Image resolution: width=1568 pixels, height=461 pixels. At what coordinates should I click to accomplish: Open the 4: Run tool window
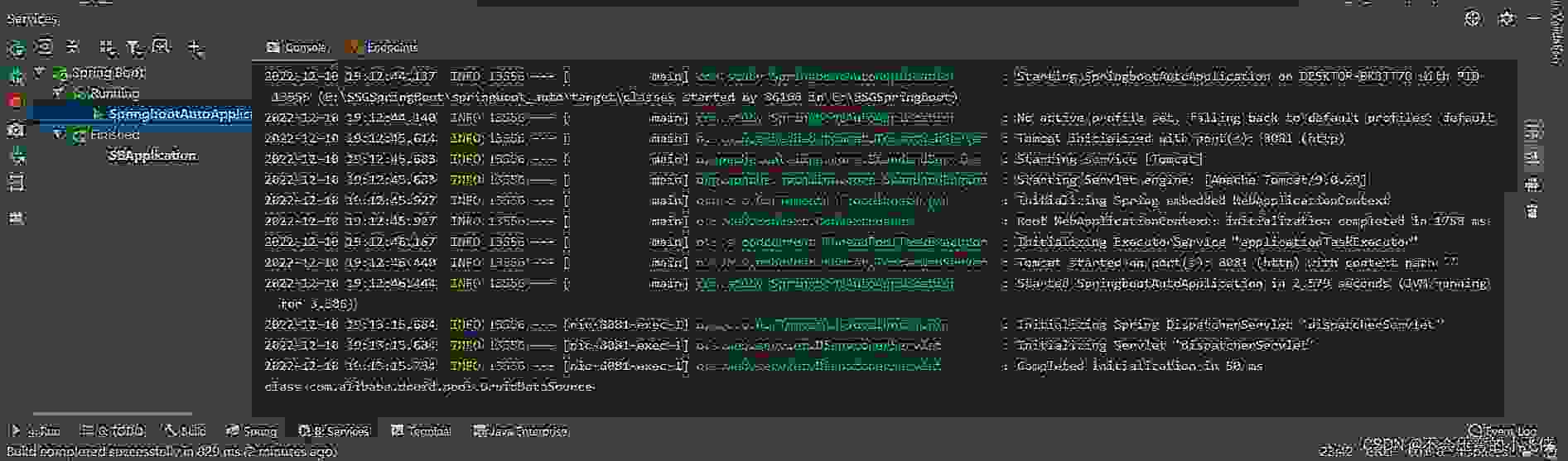[x=35, y=431]
